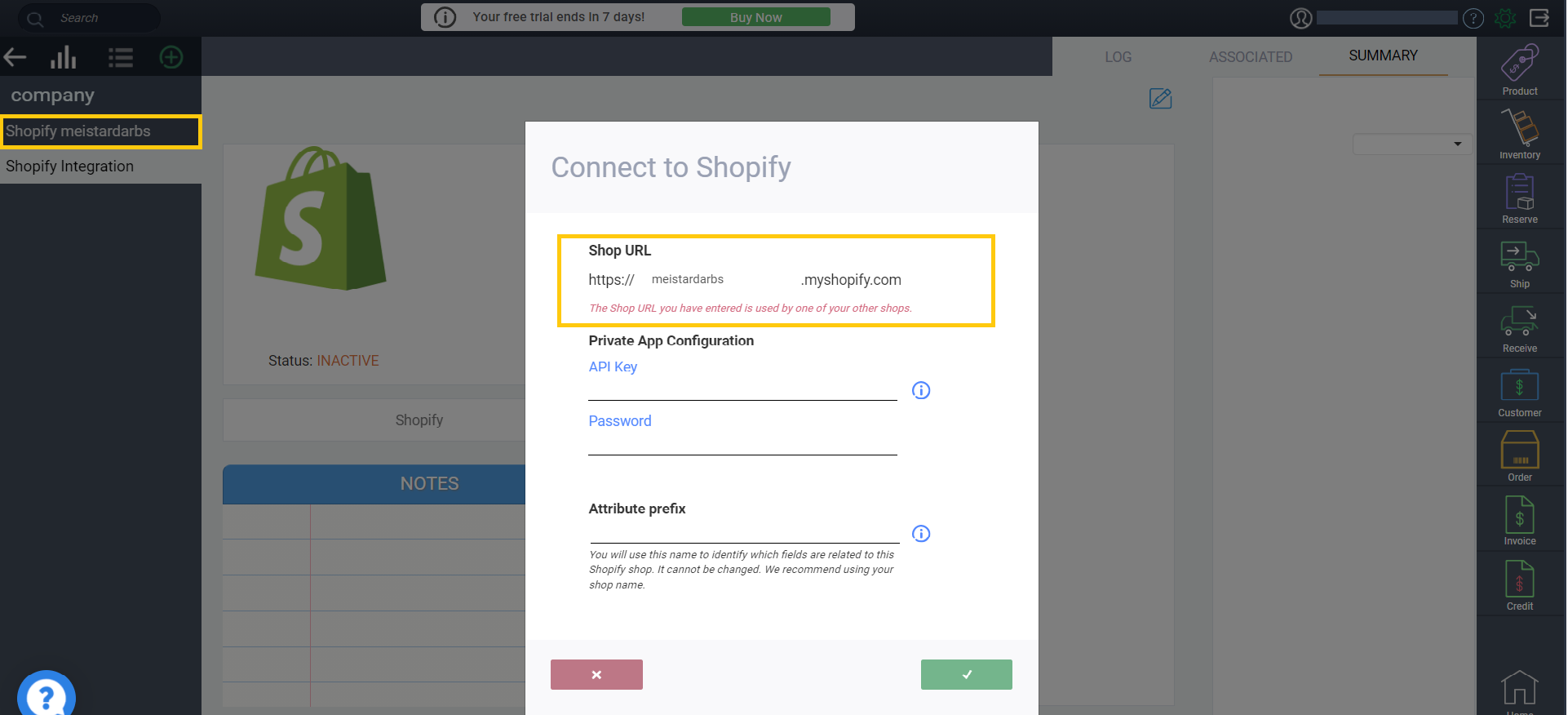
Task: Open the Credit module
Action: click(1520, 585)
